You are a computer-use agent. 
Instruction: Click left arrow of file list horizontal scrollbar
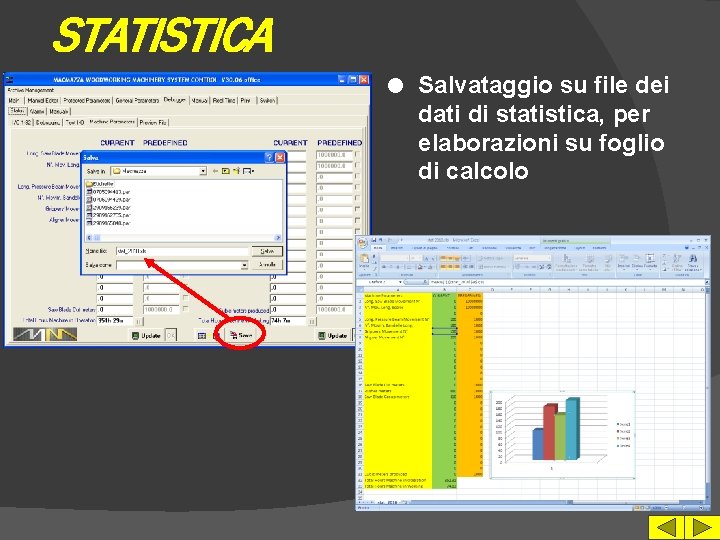coord(90,237)
